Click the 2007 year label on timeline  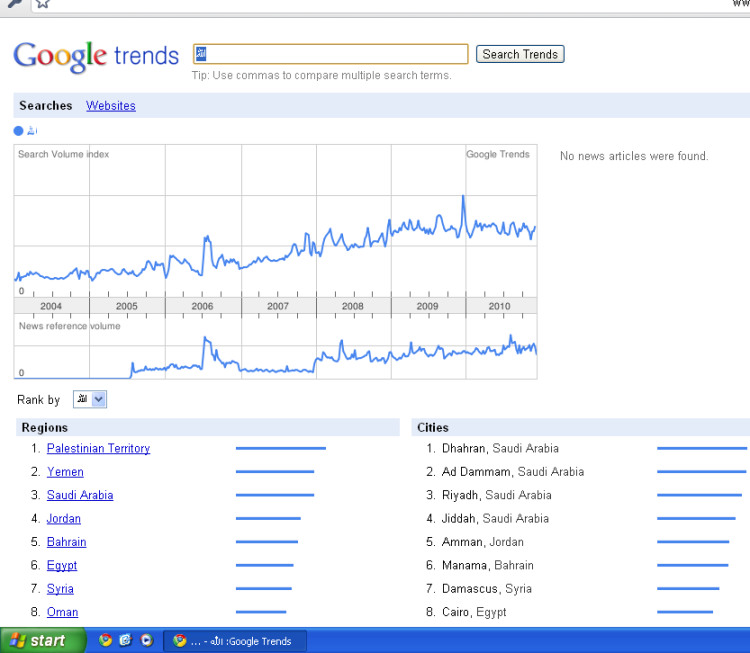tap(278, 306)
